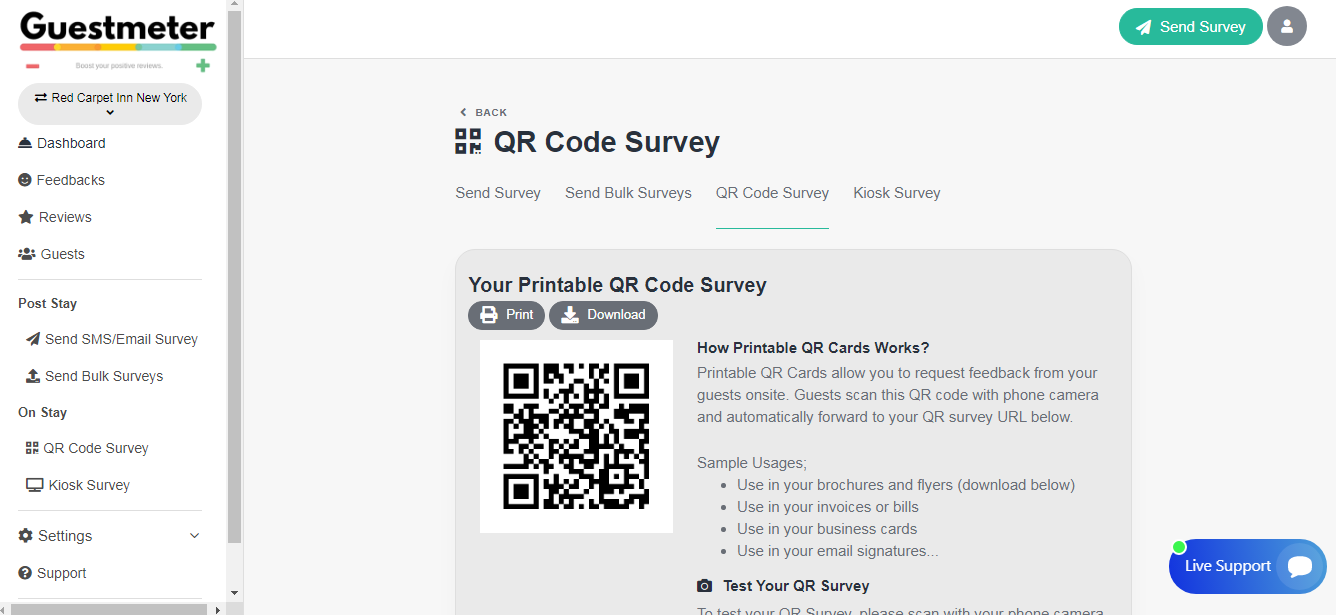The image size is (1336, 615).
Task: Click the QR code image thumbnail
Action: point(576,436)
